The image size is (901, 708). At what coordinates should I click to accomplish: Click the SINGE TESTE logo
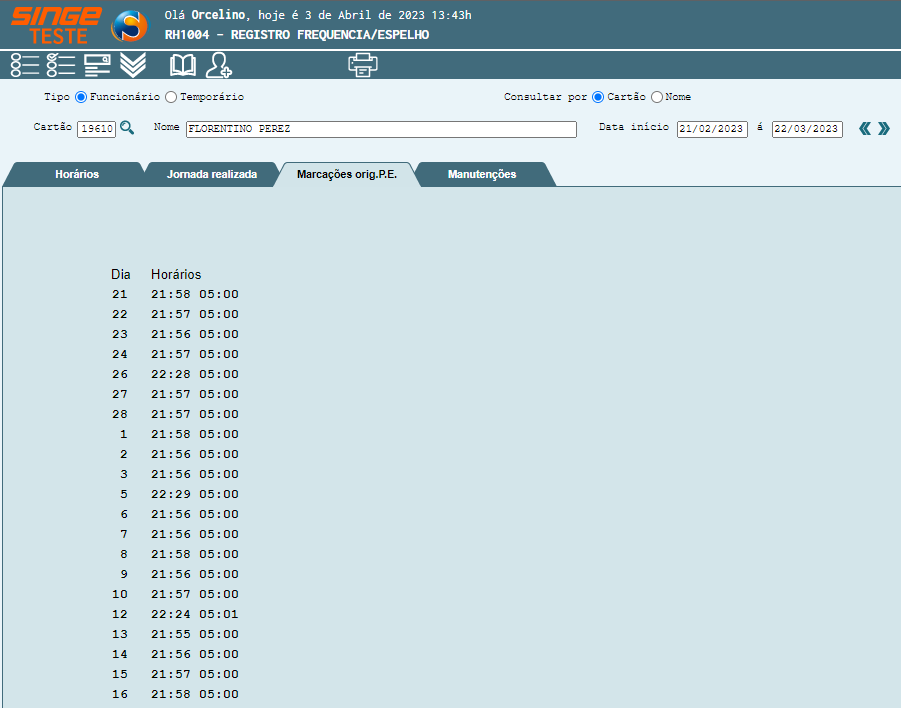[56, 25]
